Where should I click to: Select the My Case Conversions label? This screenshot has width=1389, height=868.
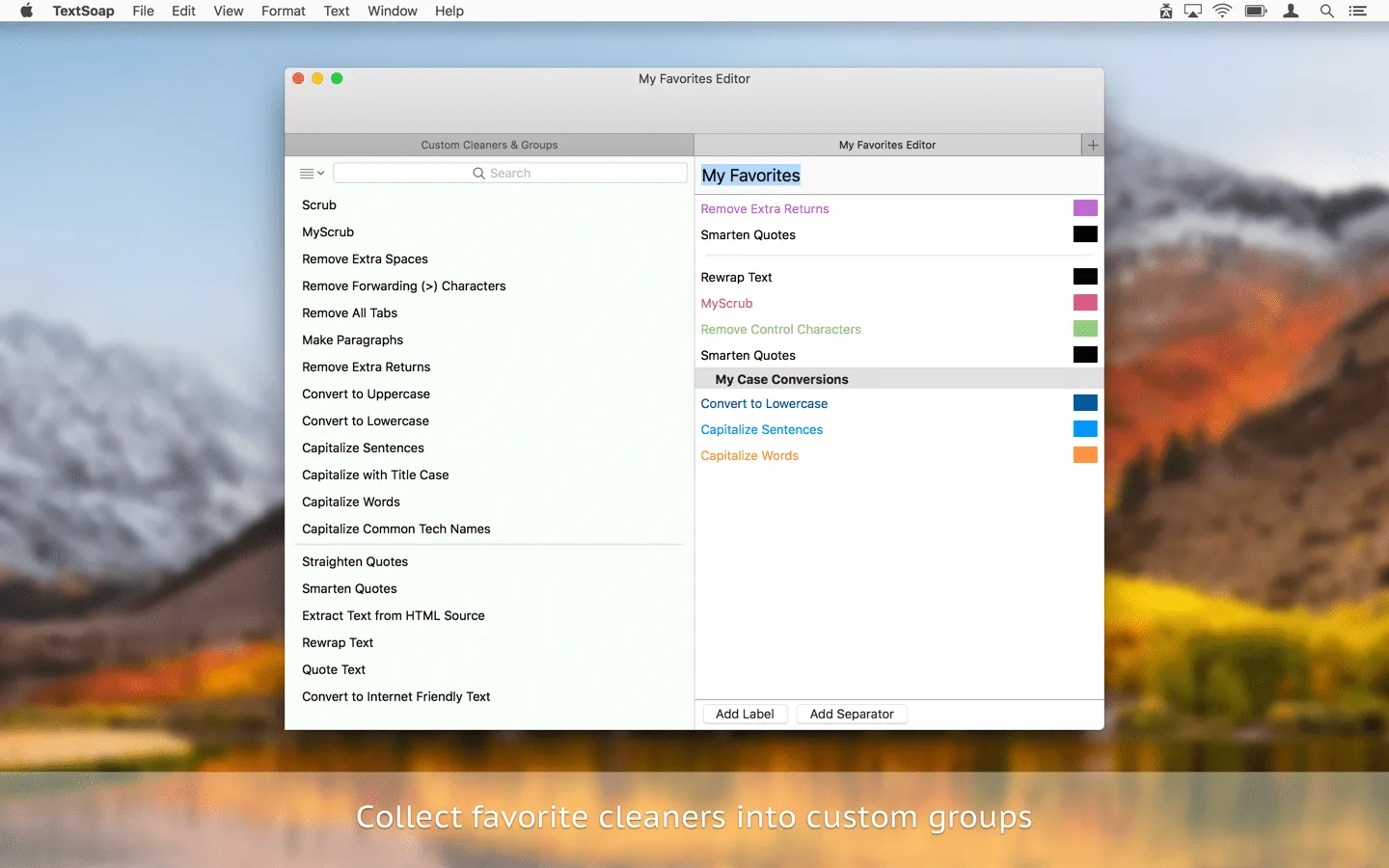pos(781,379)
